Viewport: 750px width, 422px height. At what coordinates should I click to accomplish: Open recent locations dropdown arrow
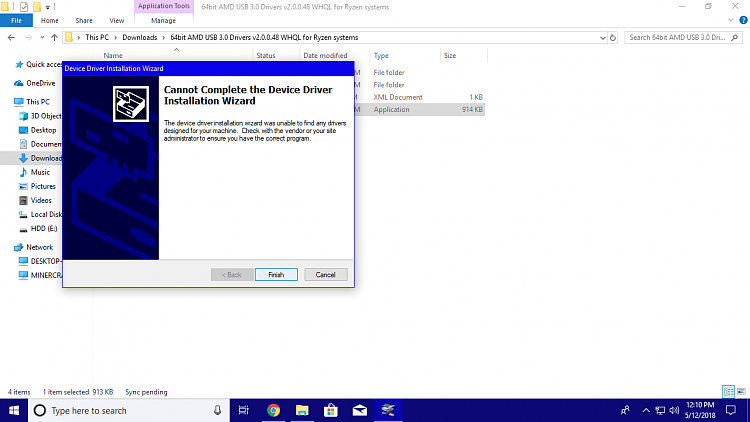[x=42, y=37]
